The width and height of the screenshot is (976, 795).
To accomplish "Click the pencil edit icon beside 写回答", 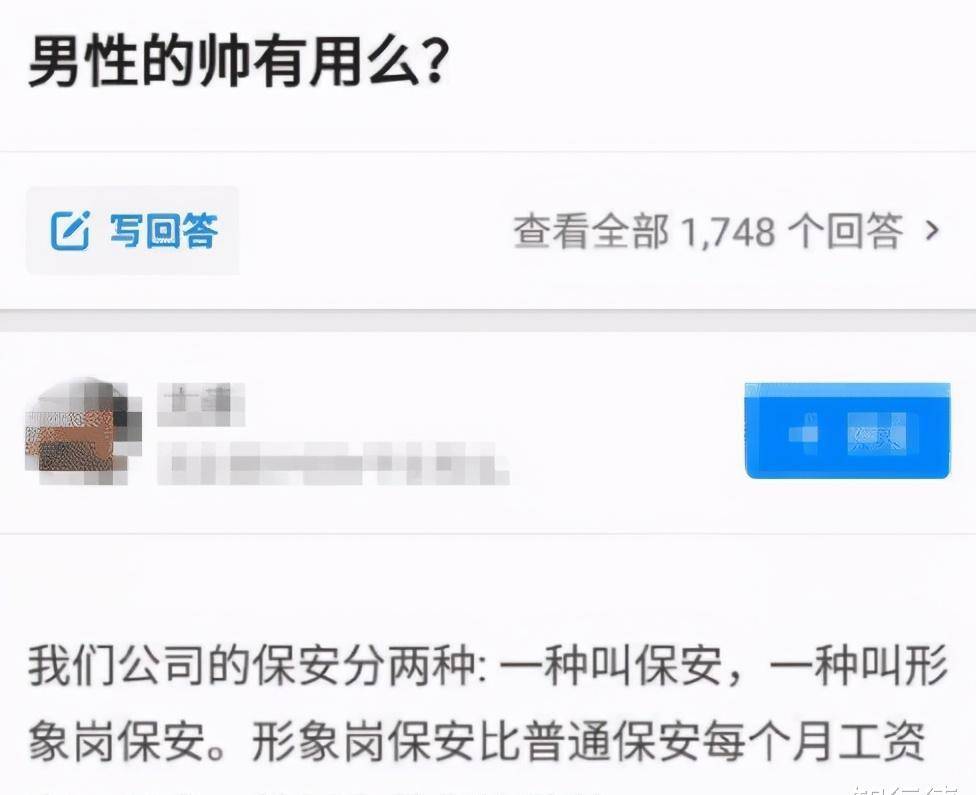I will (x=69, y=230).
